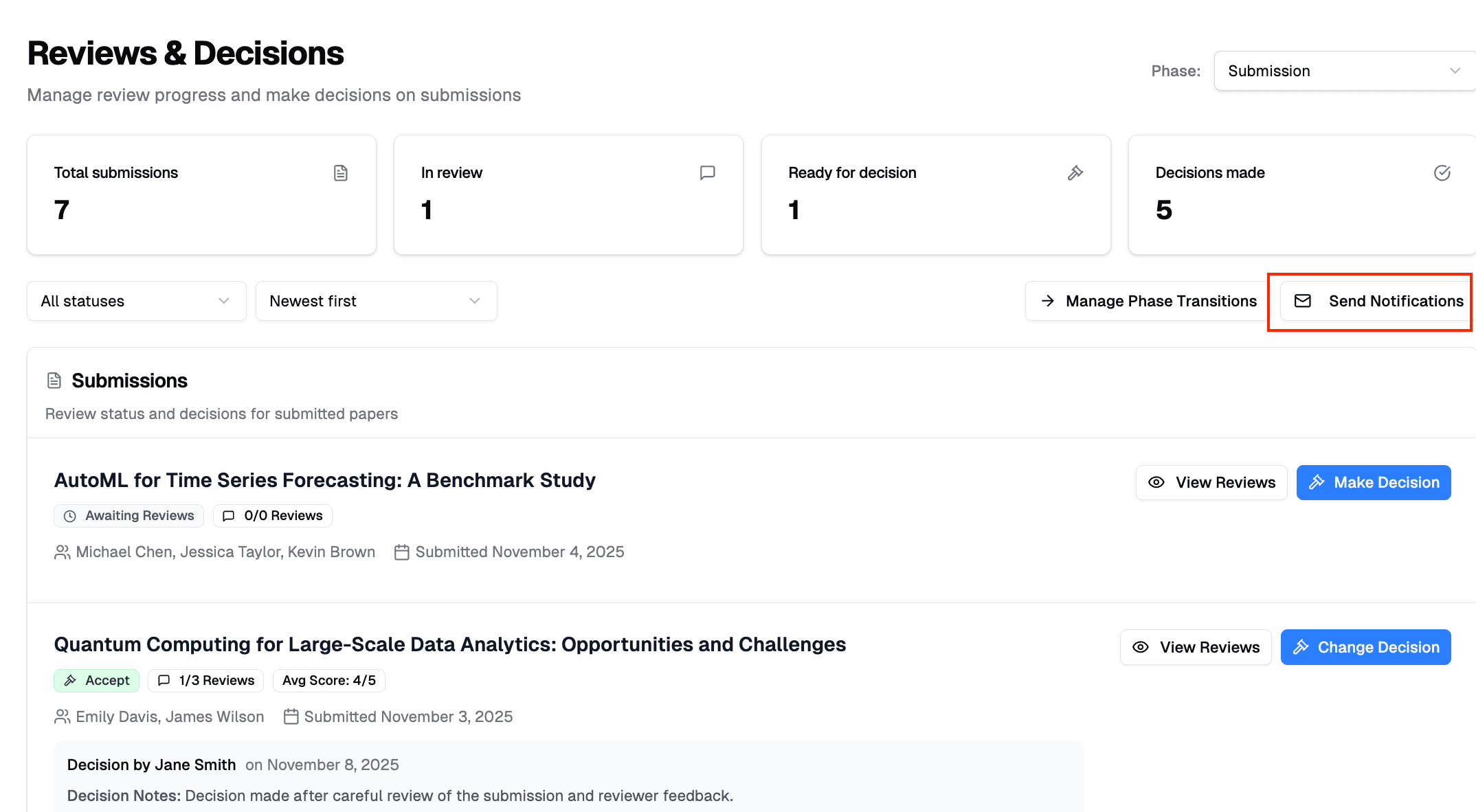Click the gavel icon in Ready for decision card
Screen dimensions: 1476x812
pos(1075,173)
